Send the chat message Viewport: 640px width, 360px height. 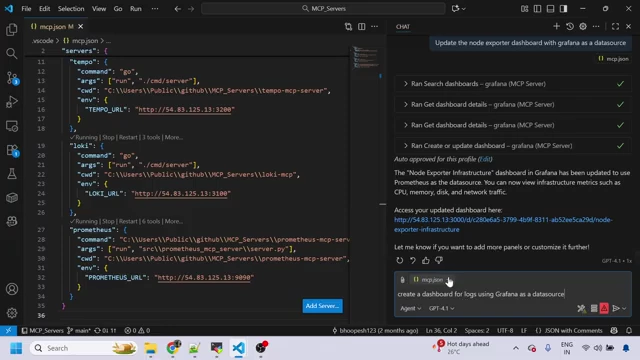tap(616, 309)
